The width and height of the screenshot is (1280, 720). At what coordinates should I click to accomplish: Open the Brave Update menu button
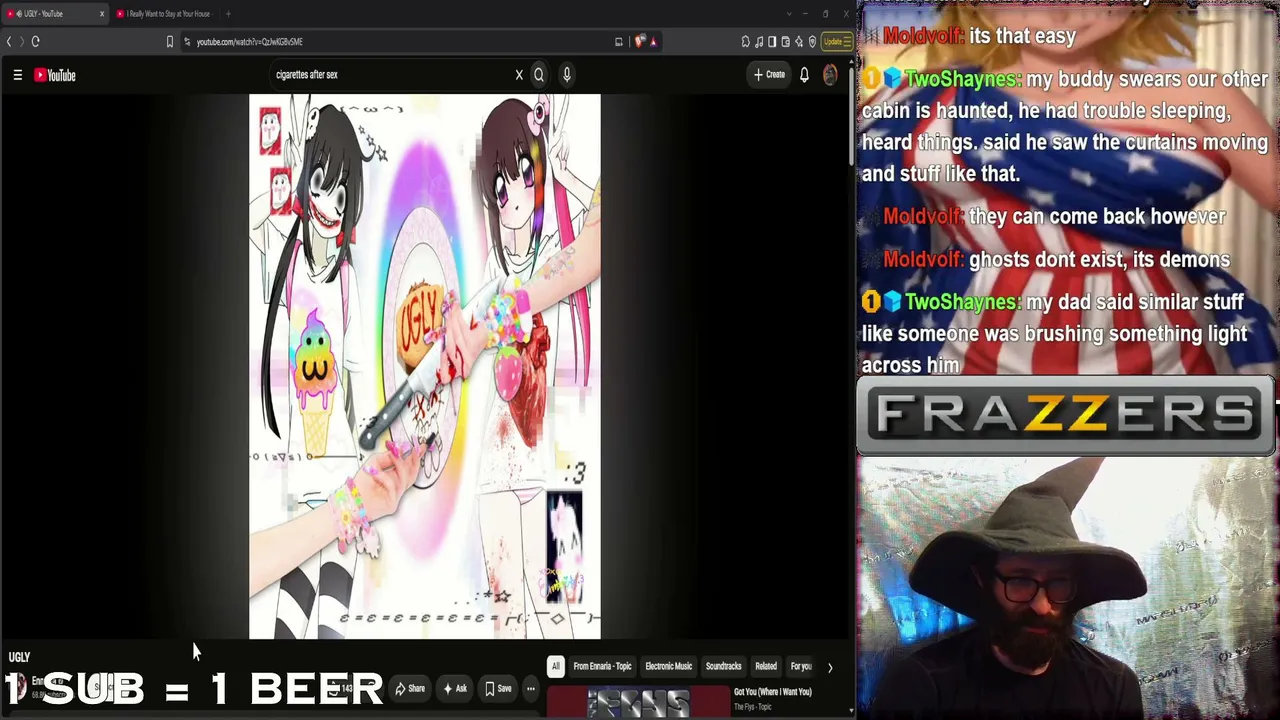(837, 42)
